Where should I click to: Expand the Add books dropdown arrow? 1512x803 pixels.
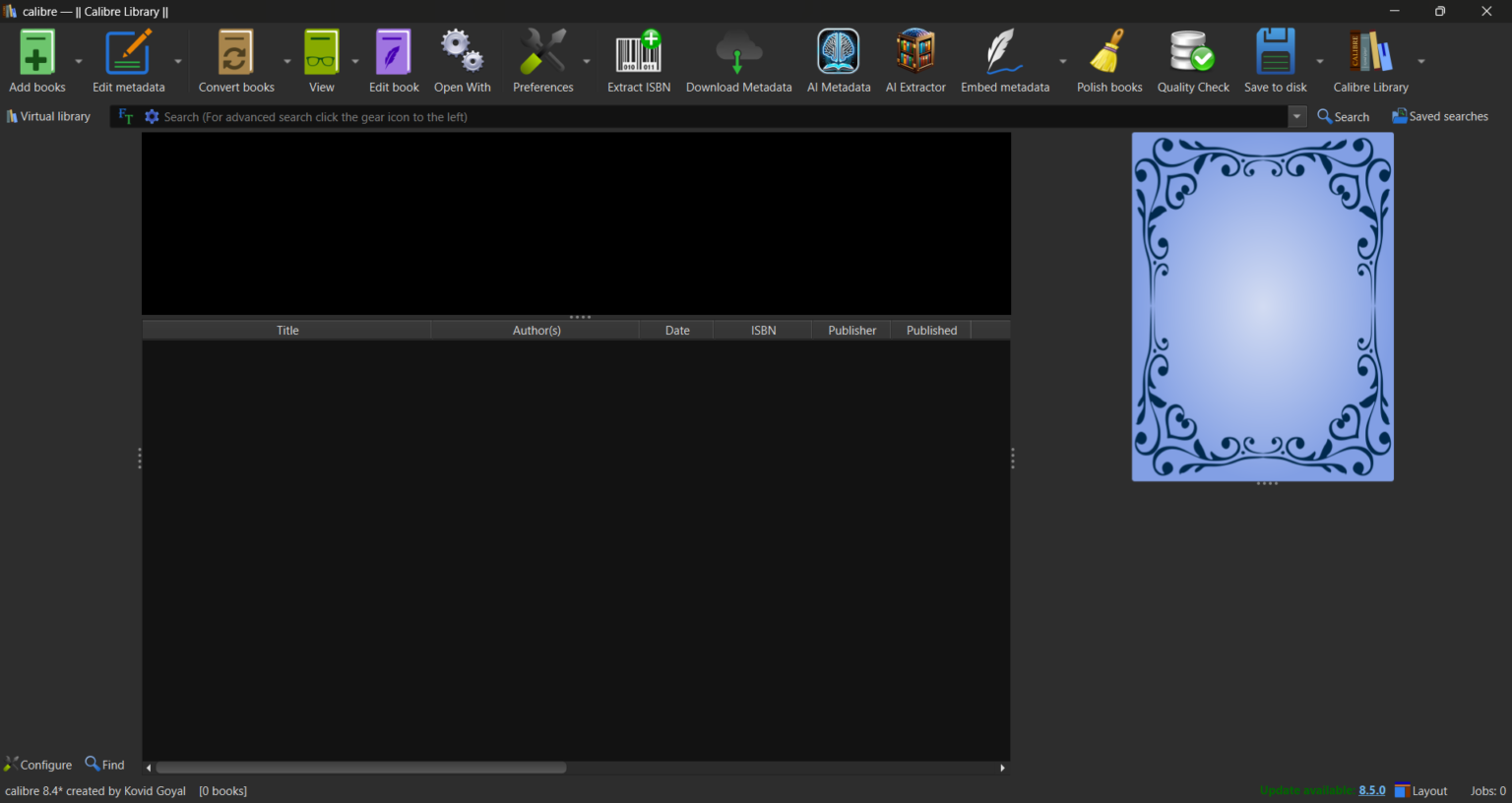point(79,61)
